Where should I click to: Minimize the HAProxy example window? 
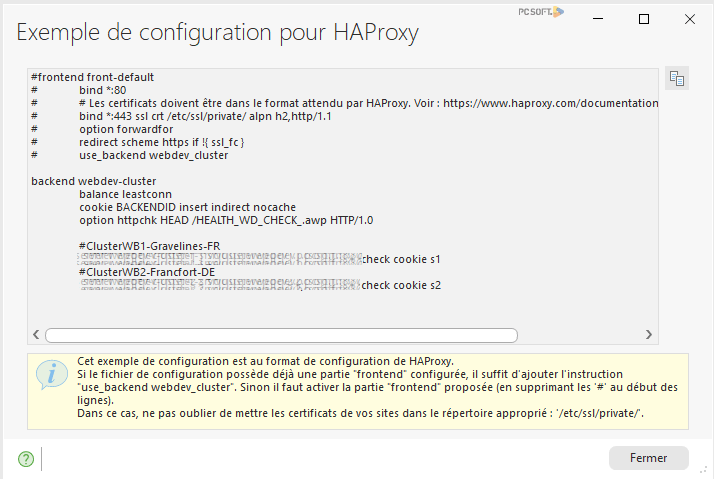click(598, 19)
